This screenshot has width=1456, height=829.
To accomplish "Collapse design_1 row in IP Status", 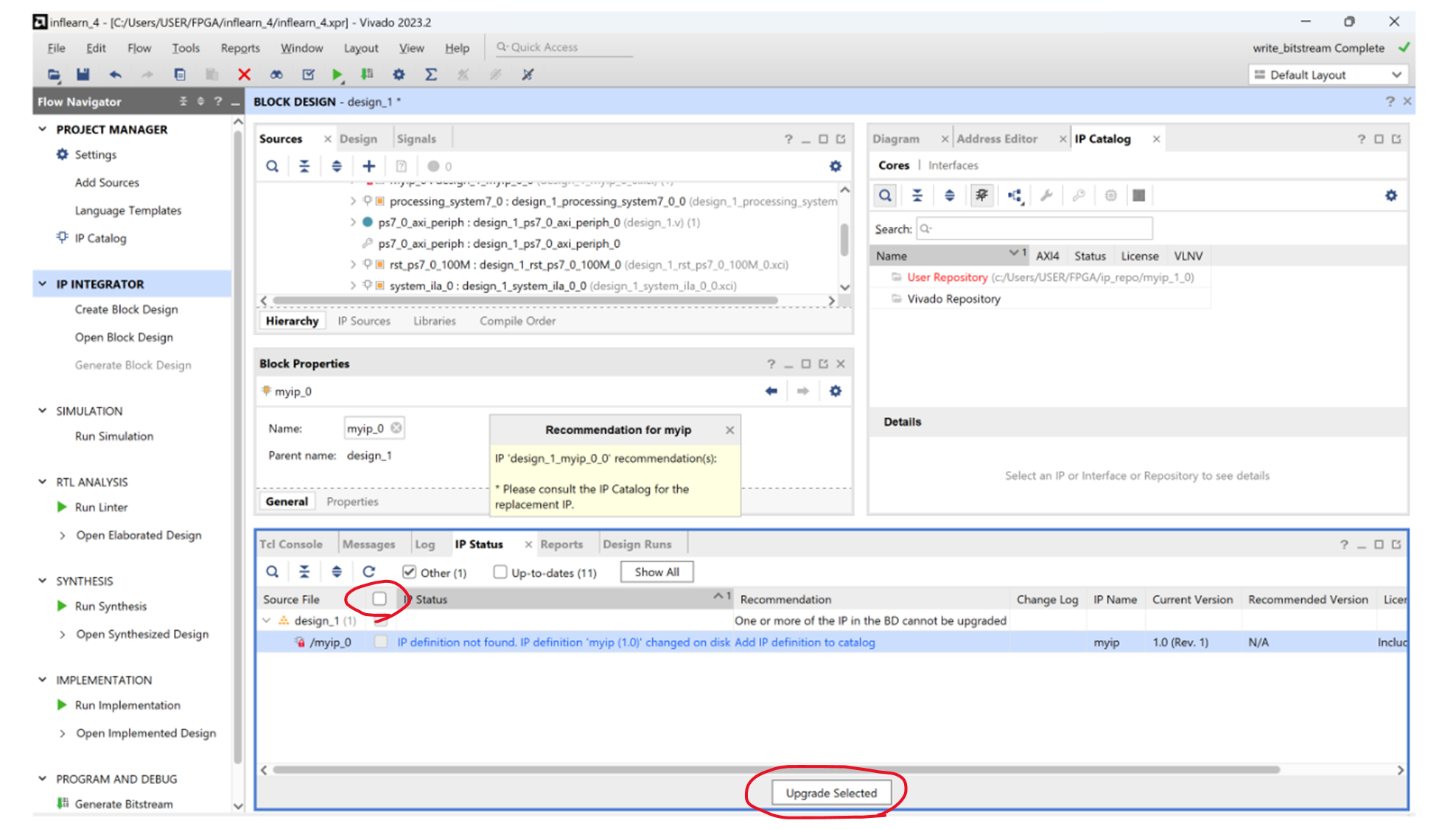I will click(267, 621).
